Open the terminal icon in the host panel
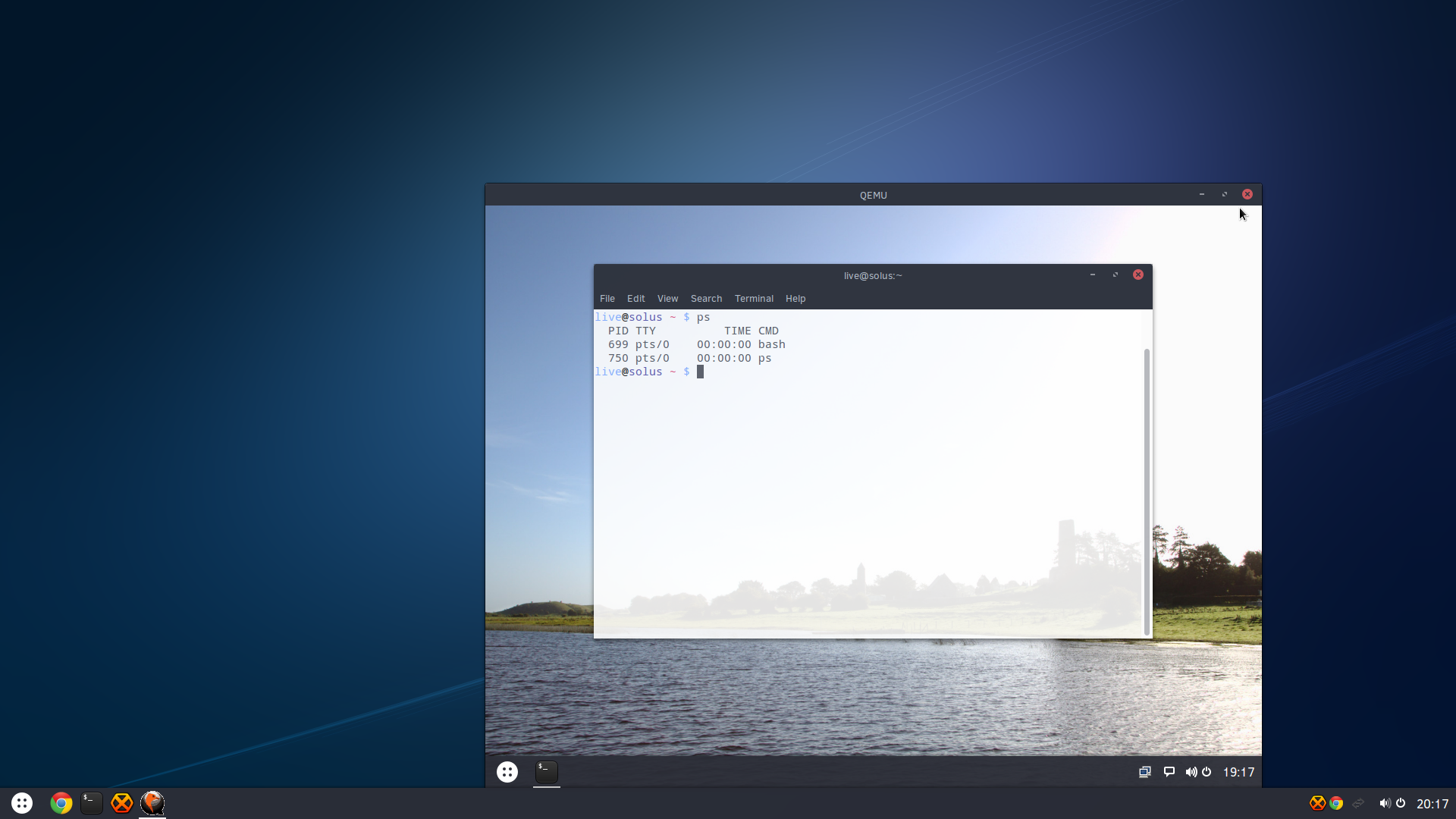 pyautogui.click(x=92, y=803)
